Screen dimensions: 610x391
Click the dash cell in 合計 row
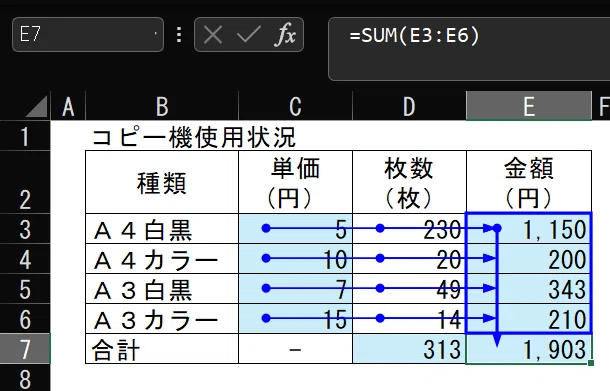[295, 349]
